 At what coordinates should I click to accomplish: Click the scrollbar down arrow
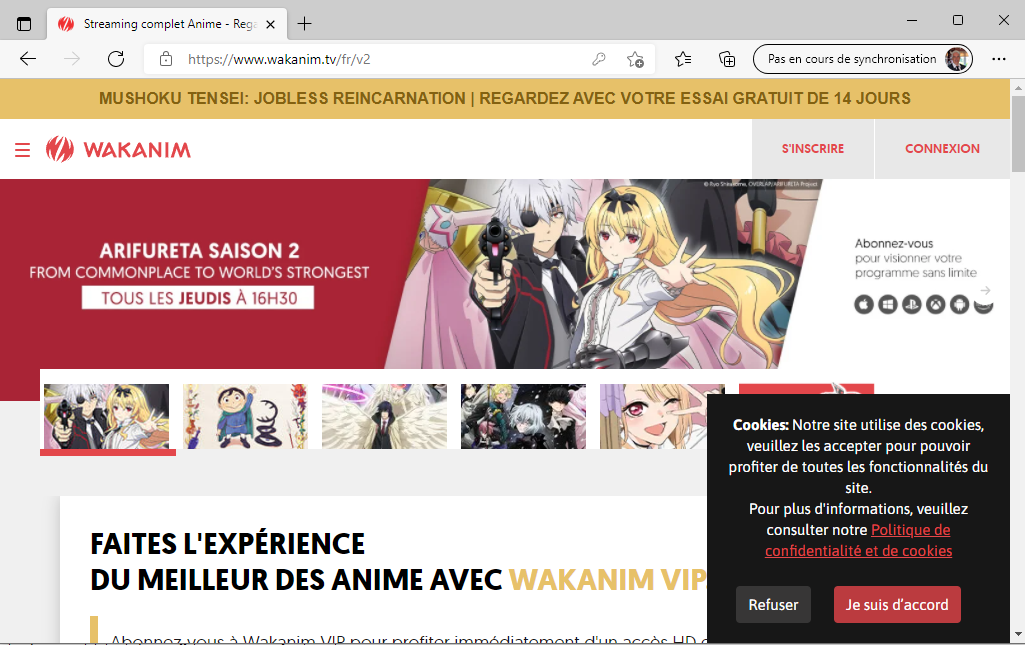click(1018, 634)
